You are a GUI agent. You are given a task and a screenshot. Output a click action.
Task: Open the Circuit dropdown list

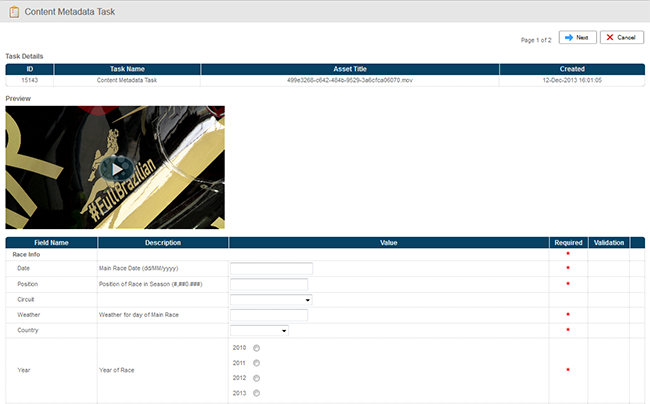(271, 299)
